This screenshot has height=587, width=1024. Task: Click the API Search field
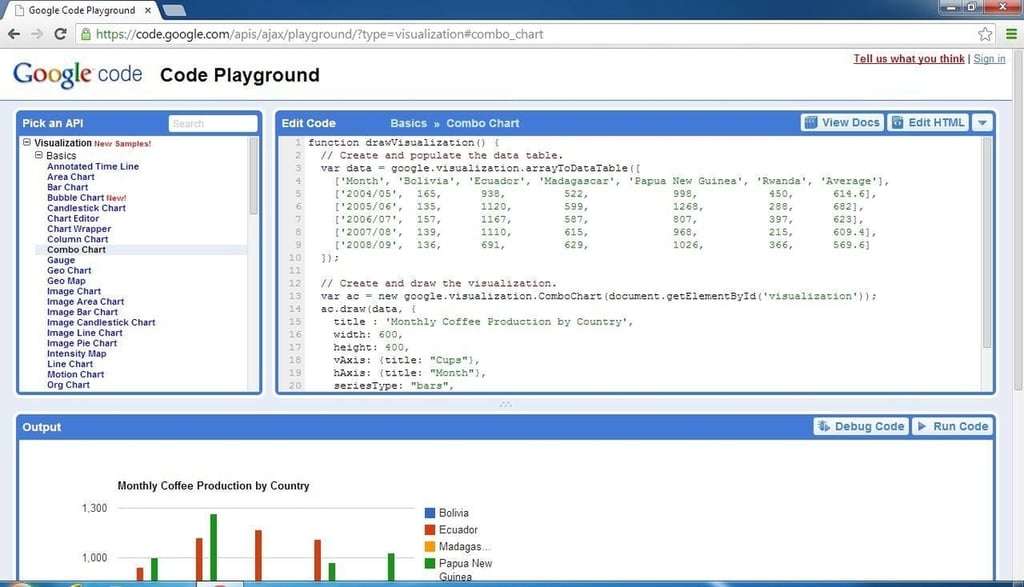[213, 123]
